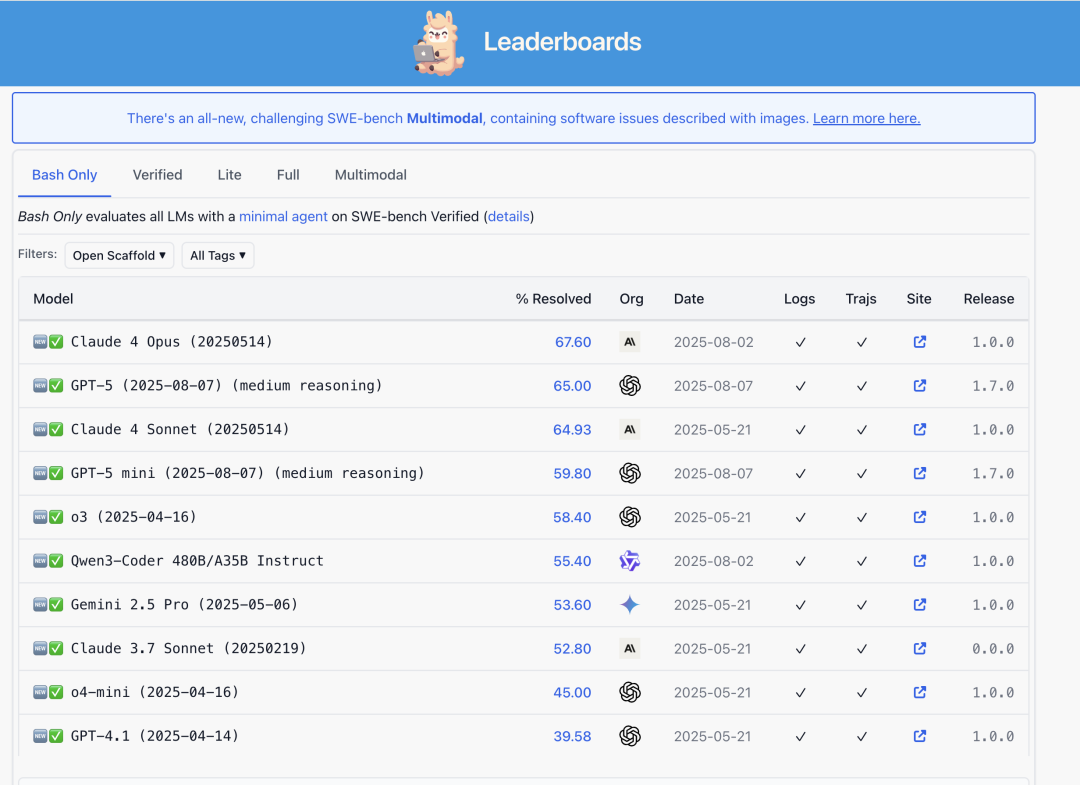Click 58.40 score for o3
The height and width of the screenshot is (785, 1080).
coord(572,517)
